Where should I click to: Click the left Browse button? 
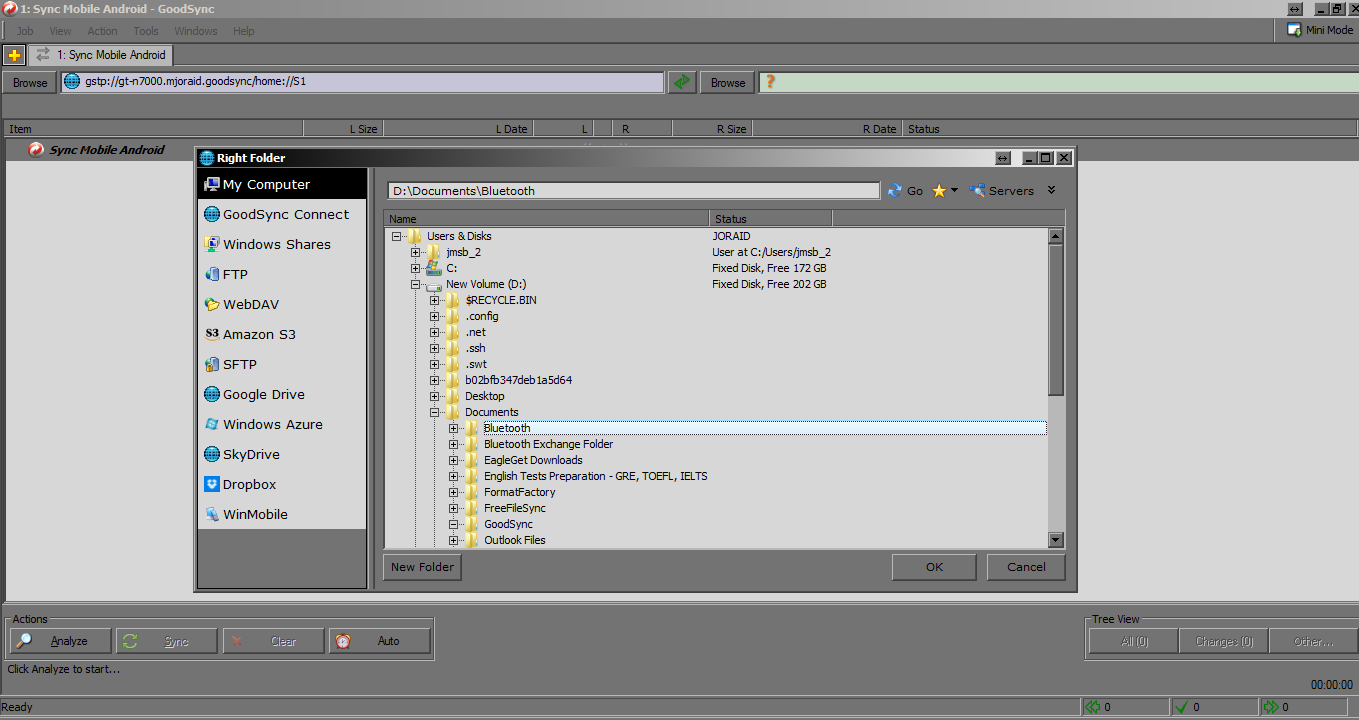pos(30,82)
